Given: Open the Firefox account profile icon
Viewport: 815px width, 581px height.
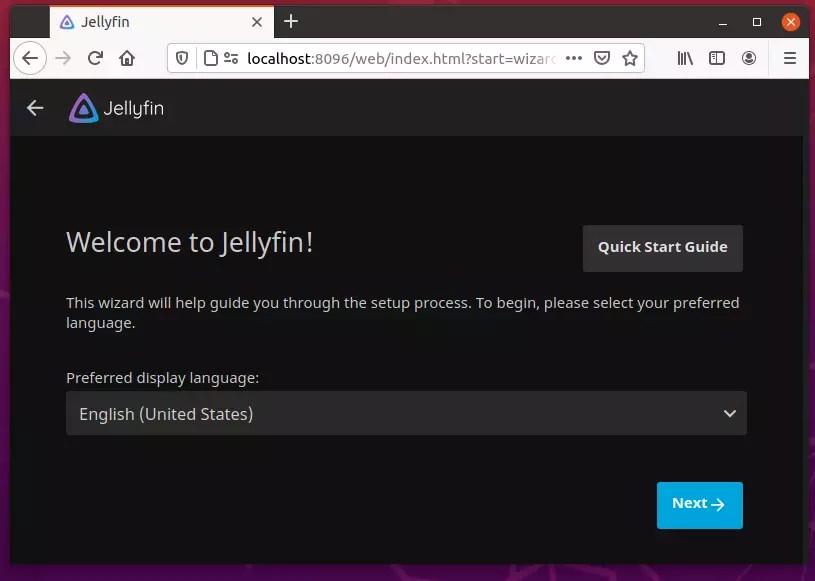Looking at the screenshot, I should [x=749, y=58].
